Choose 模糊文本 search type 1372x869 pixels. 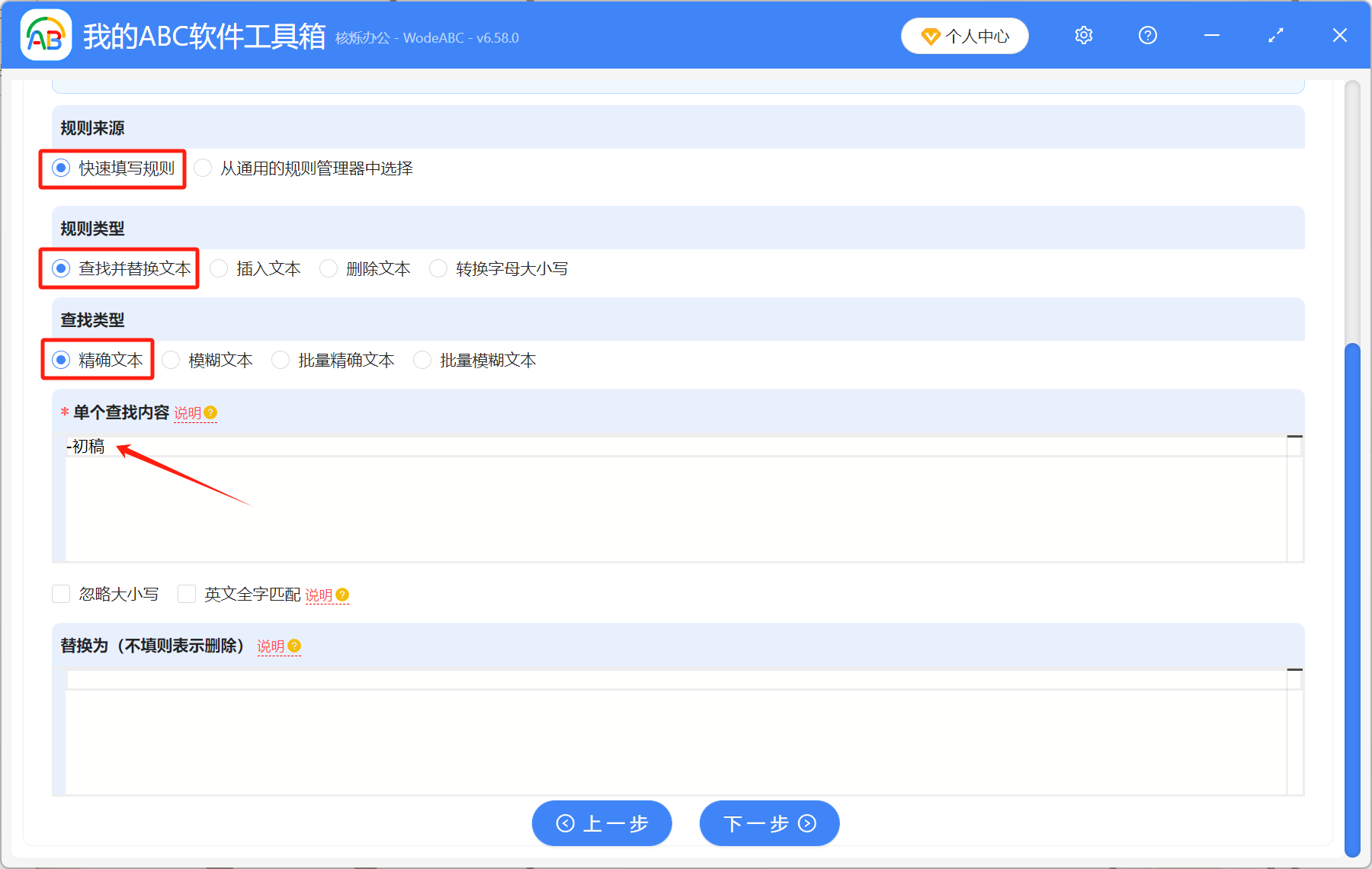[x=171, y=361]
